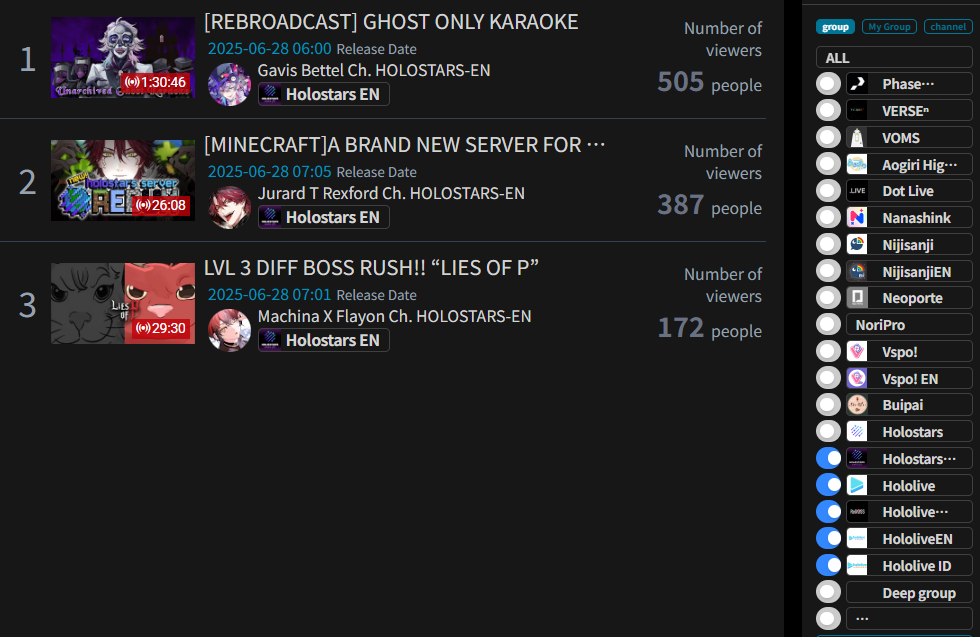Select the Nanashink group logo
The width and height of the screenshot is (980, 637).
point(857,218)
